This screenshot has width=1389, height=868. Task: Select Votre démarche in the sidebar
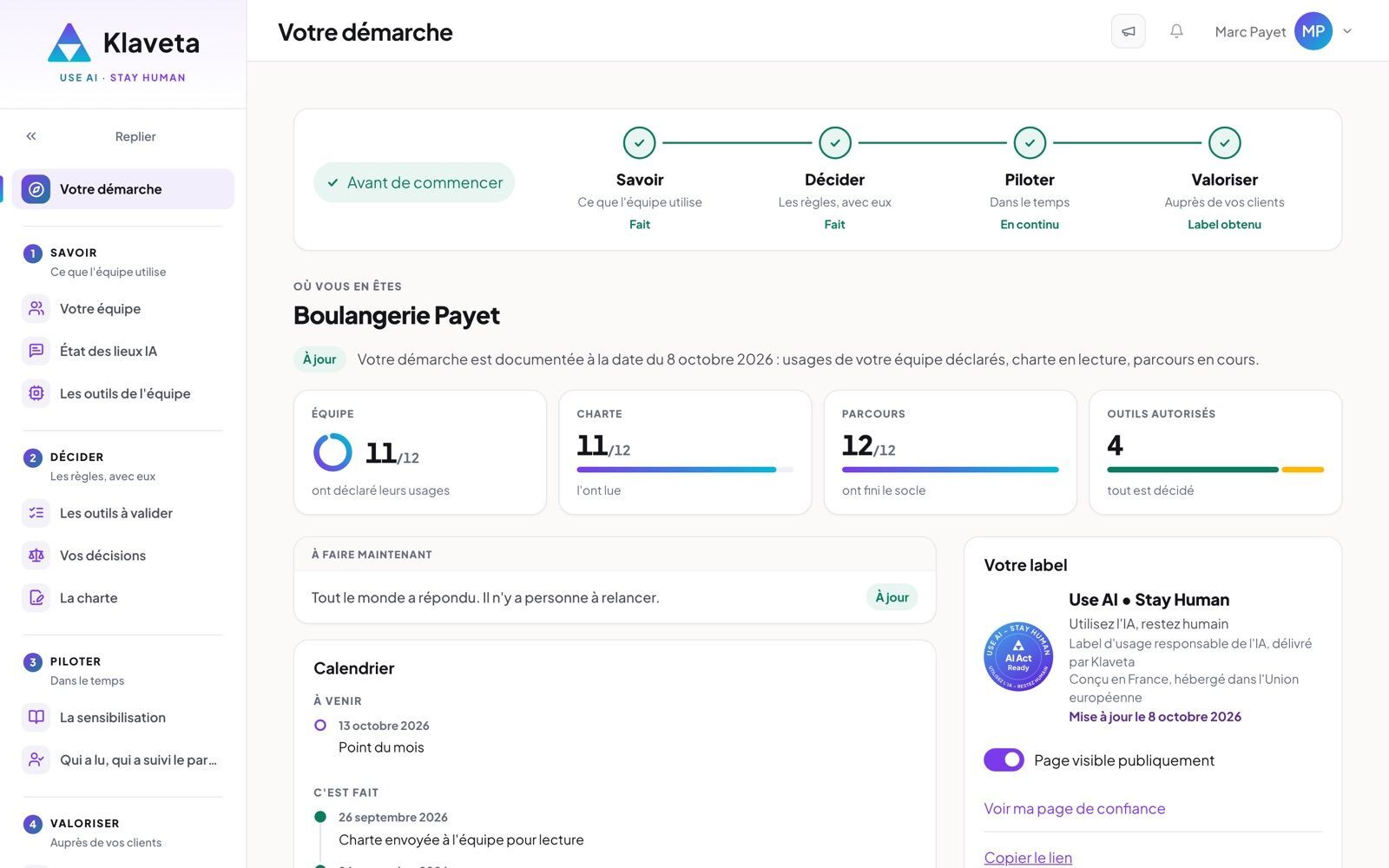(x=123, y=189)
